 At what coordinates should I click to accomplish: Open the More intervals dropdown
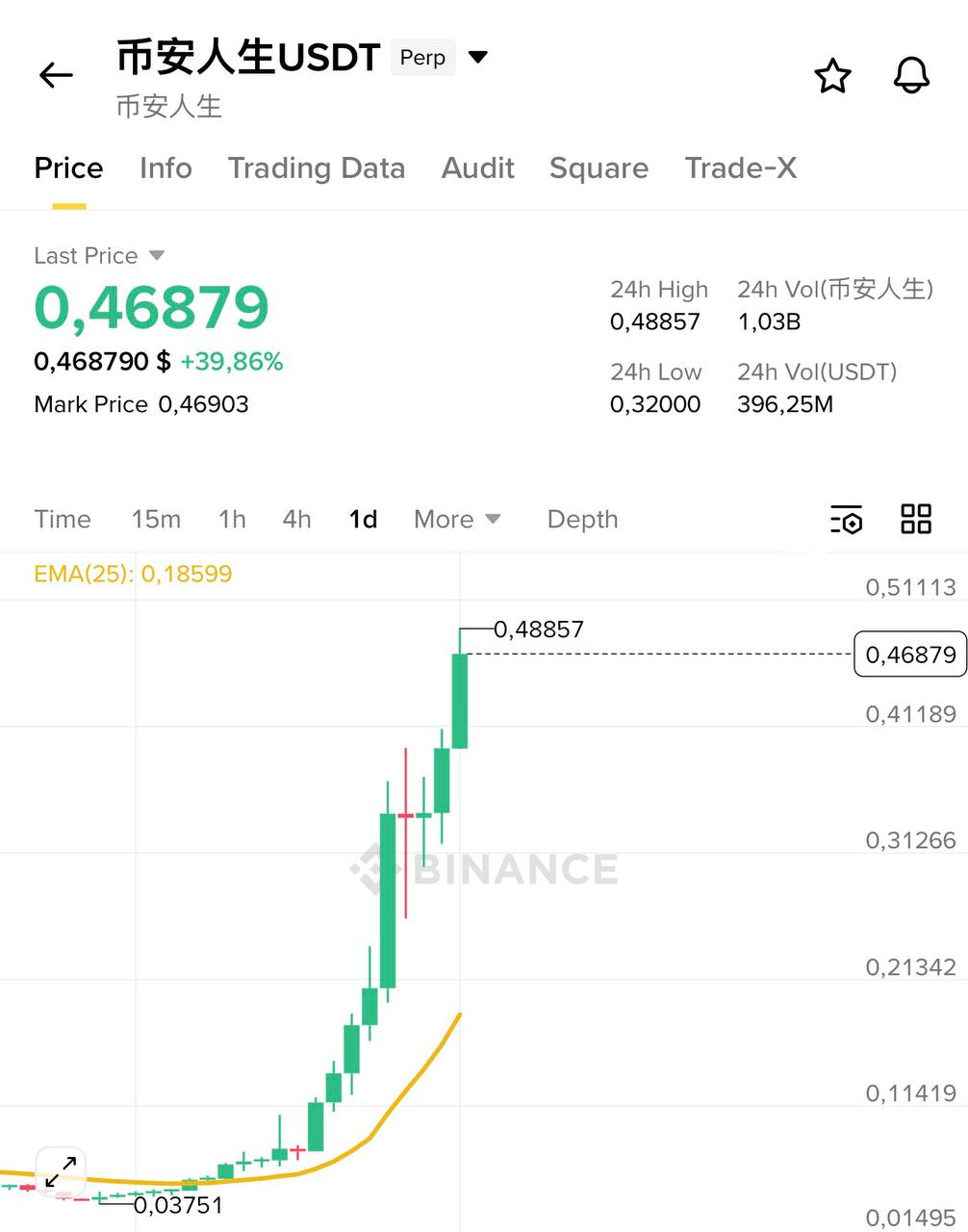[457, 520]
